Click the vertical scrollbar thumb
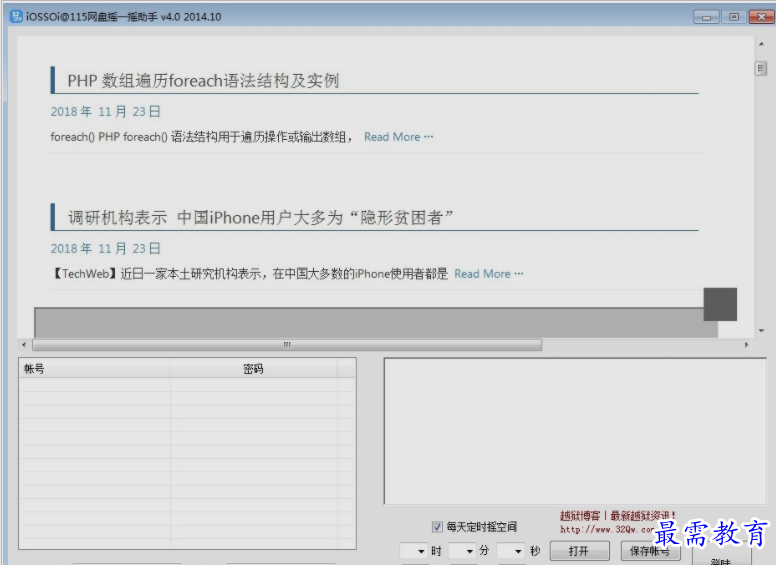Screen dimensions: 776x565 (x=761, y=68)
